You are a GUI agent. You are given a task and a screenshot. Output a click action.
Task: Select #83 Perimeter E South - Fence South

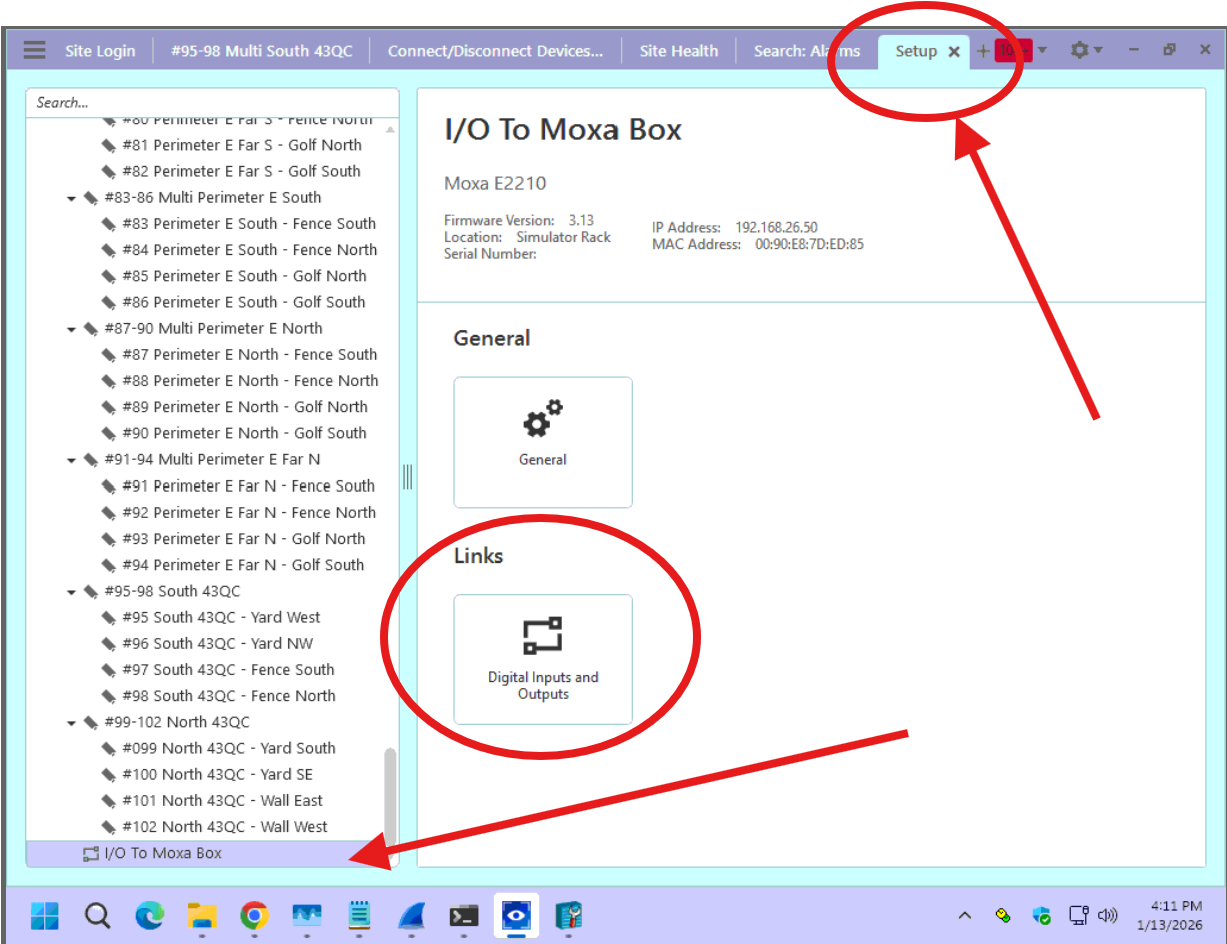click(x=249, y=223)
